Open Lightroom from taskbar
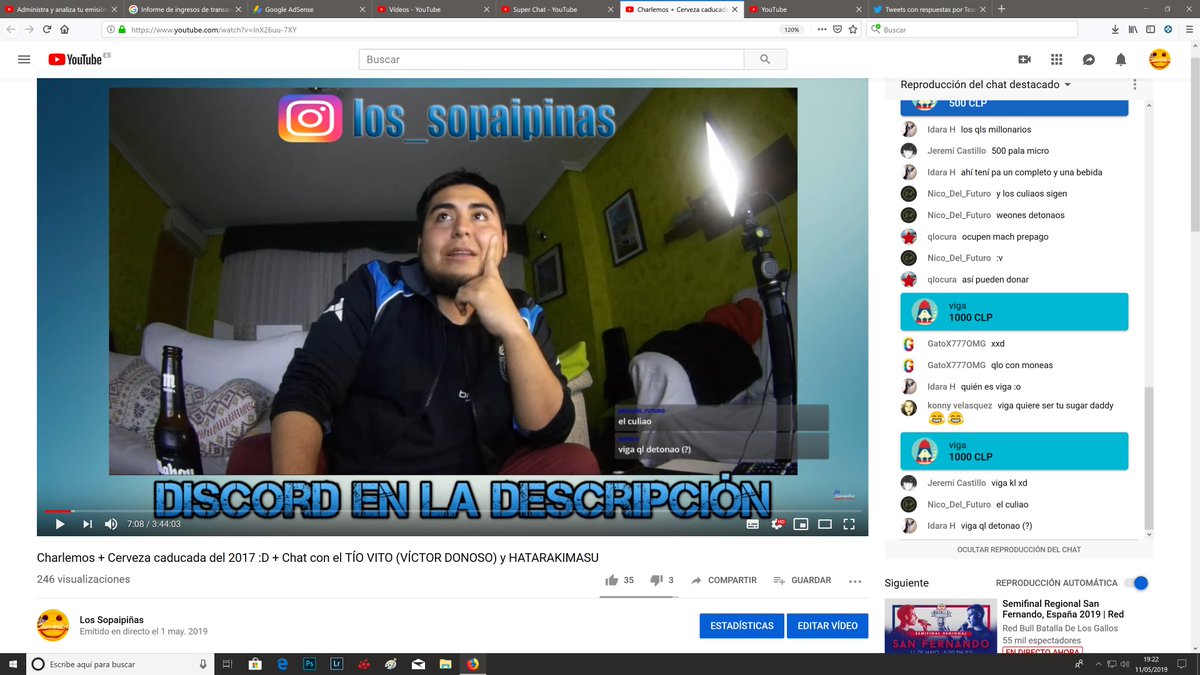 pyautogui.click(x=336, y=664)
